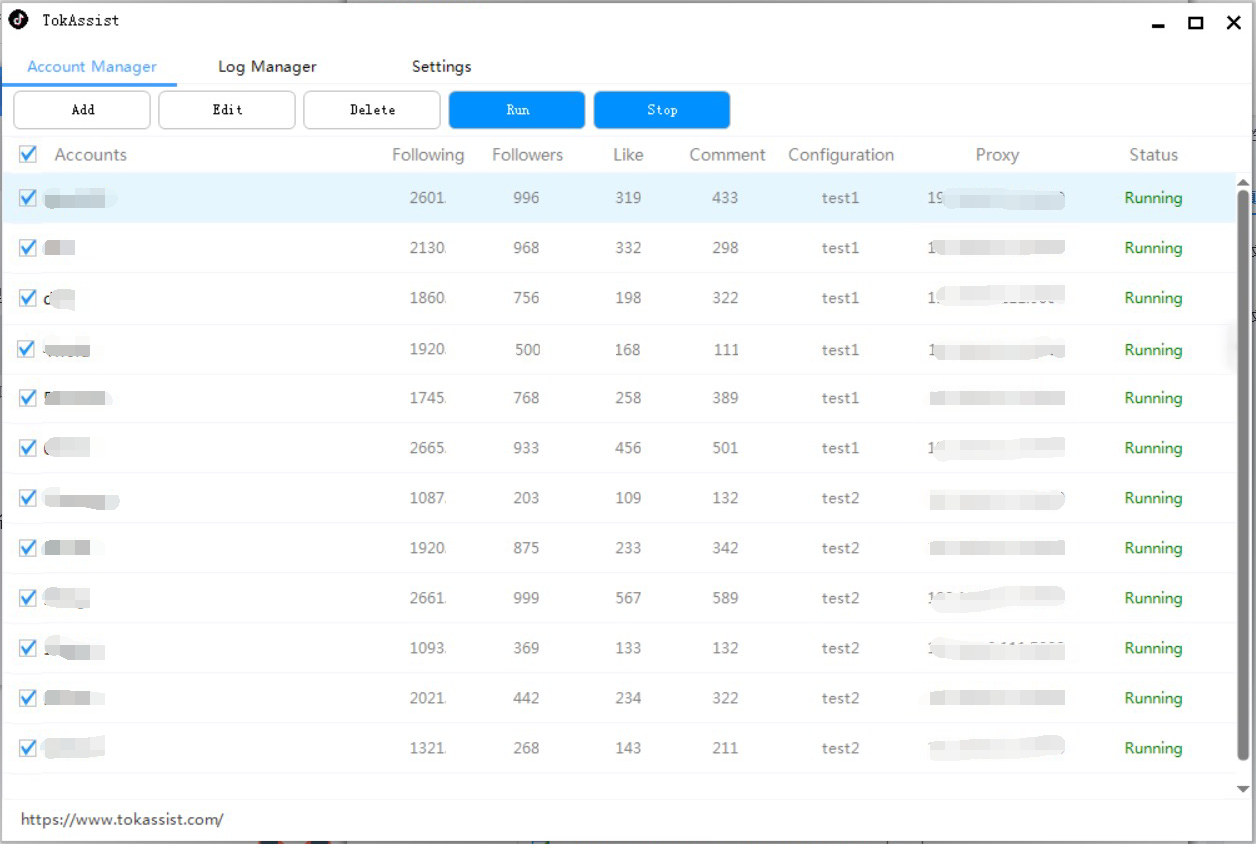The width and height of the screenshot is (1256, 844).
Task: Click the Followers column header
Action: pyautogui.click(x=527, y=155)
